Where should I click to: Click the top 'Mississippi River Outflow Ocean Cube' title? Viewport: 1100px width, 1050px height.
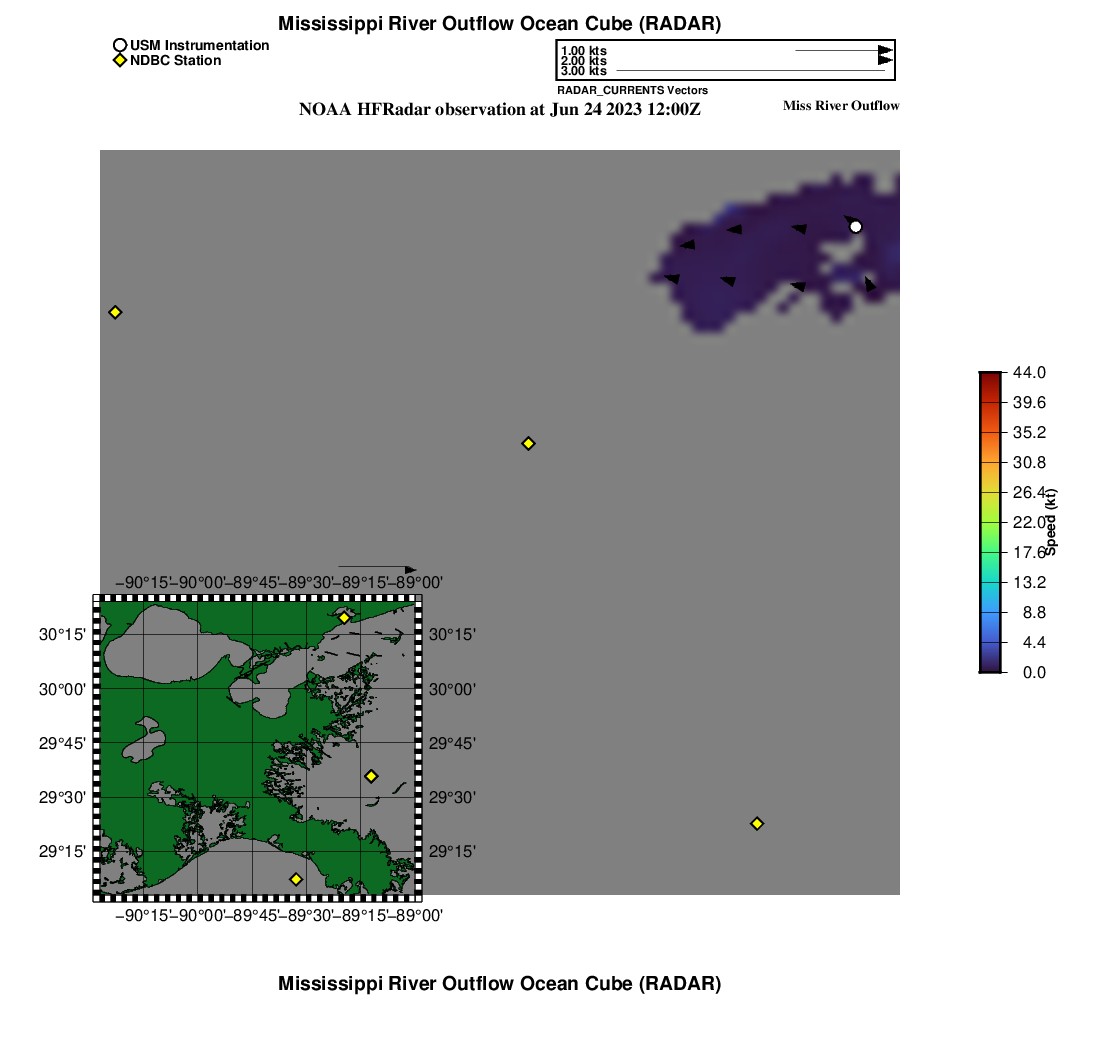click(499, 23)
